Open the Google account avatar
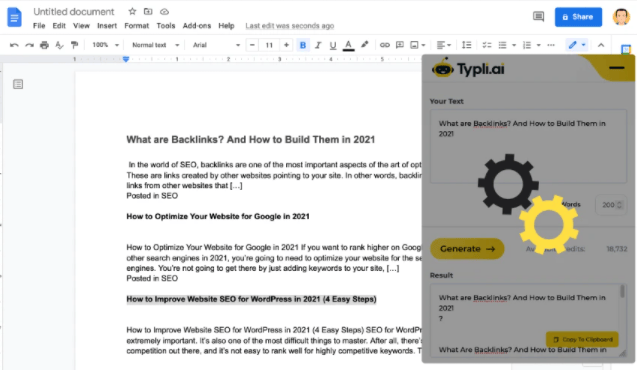 click(621, 17)
